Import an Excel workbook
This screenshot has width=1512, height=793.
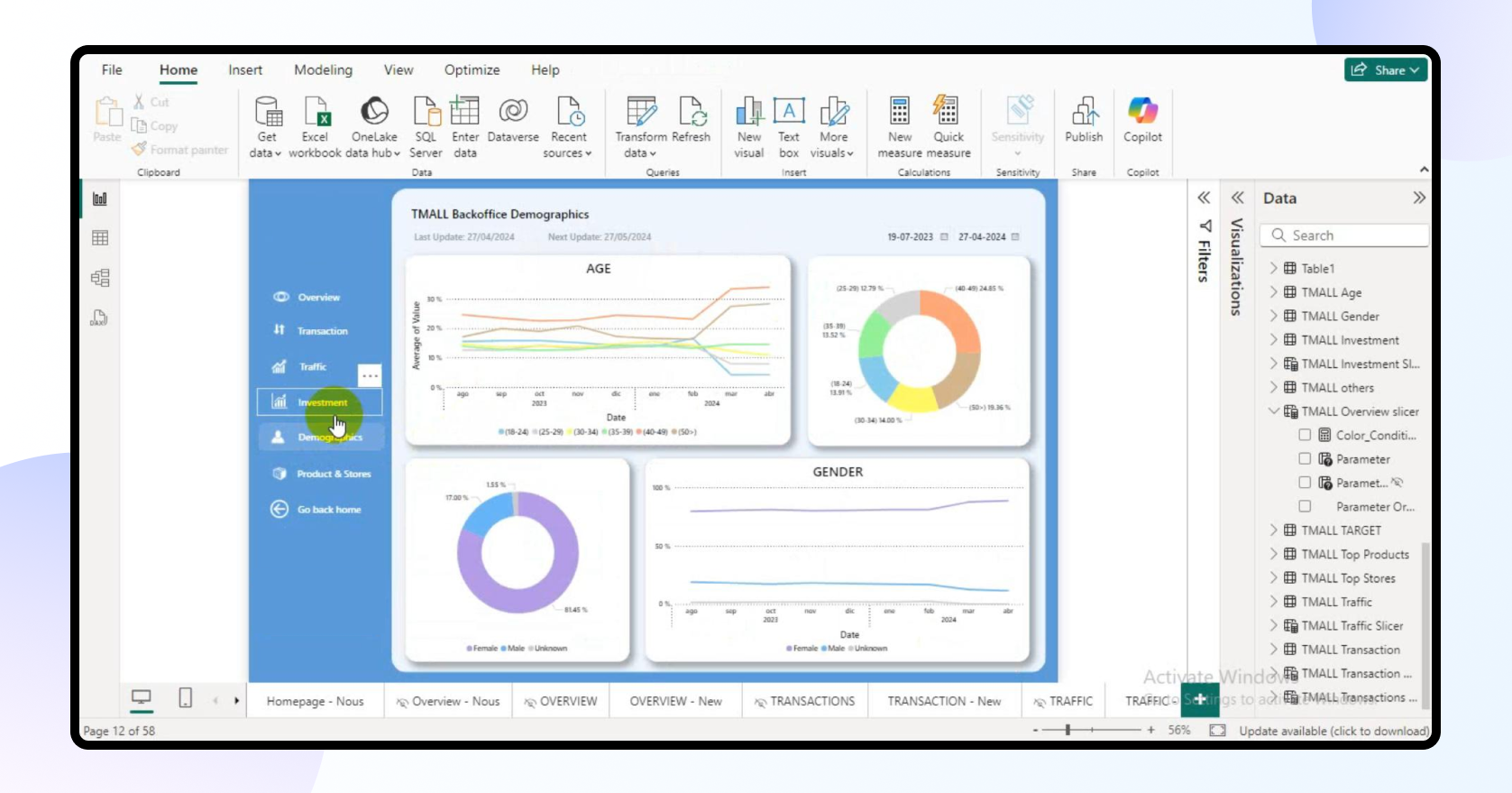click(315, 127)
